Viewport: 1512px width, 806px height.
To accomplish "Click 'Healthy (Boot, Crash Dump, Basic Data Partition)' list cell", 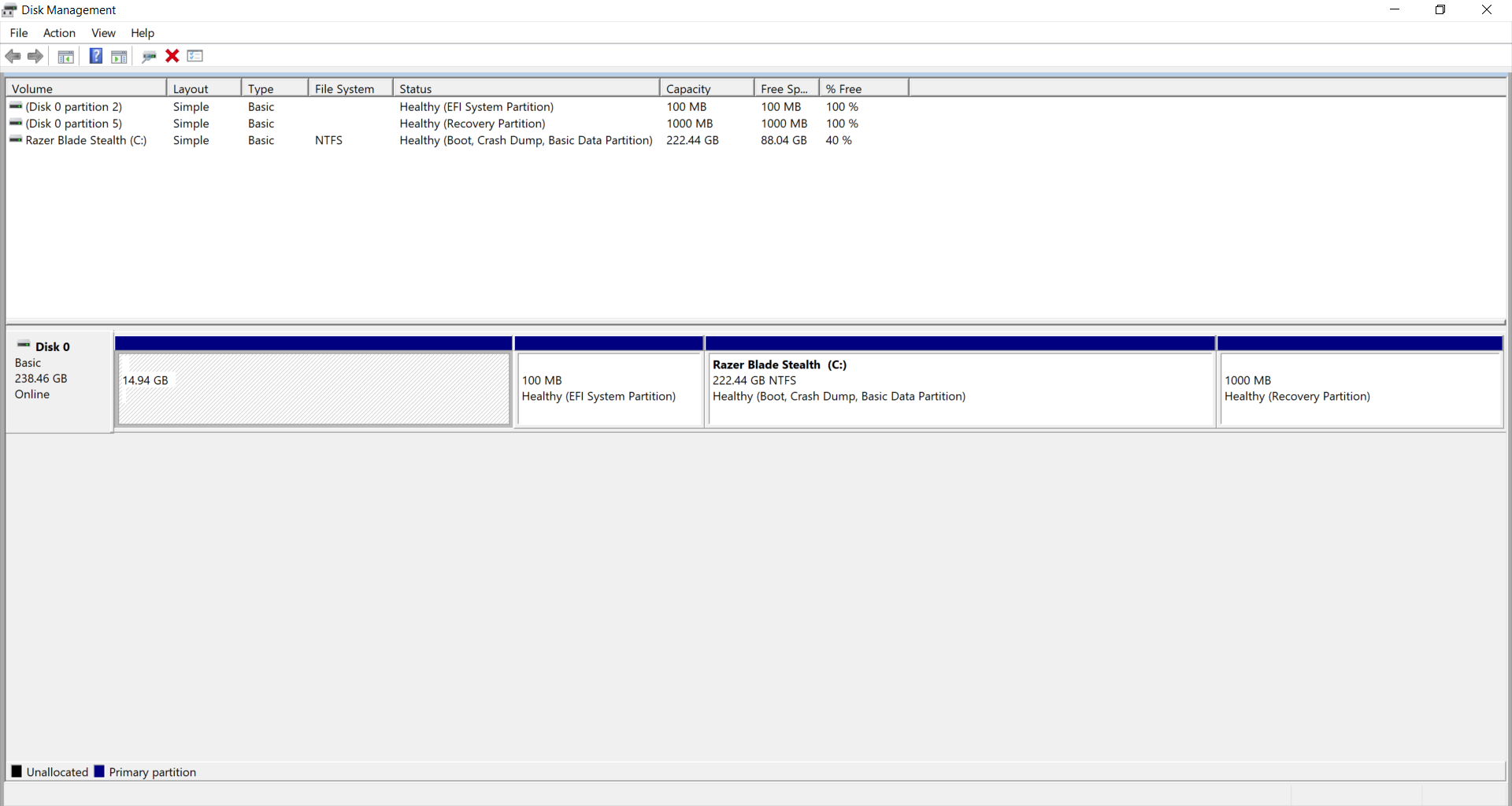I will (x=526, y=140).
